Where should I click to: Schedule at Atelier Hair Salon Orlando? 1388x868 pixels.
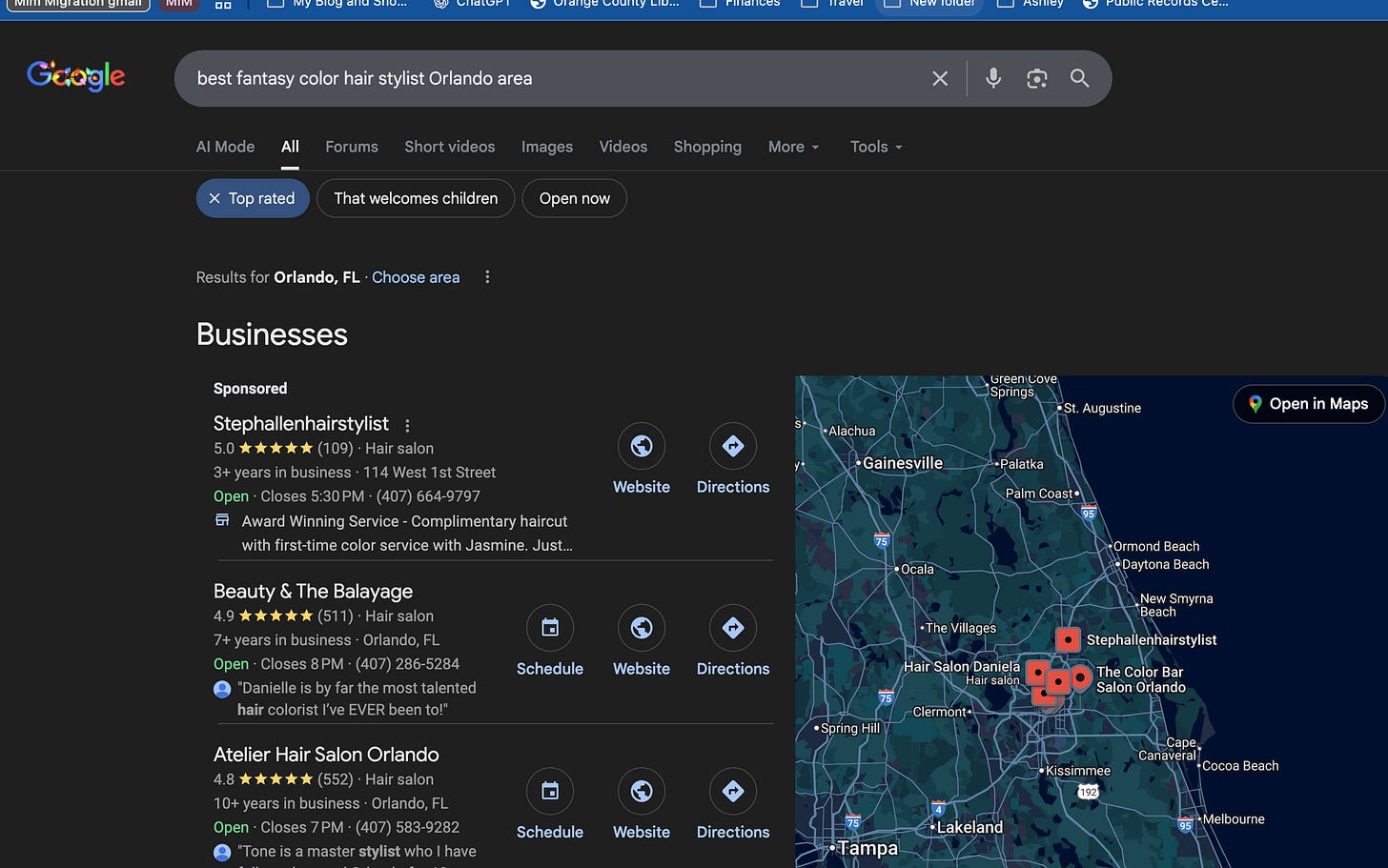tap(550, 791)
